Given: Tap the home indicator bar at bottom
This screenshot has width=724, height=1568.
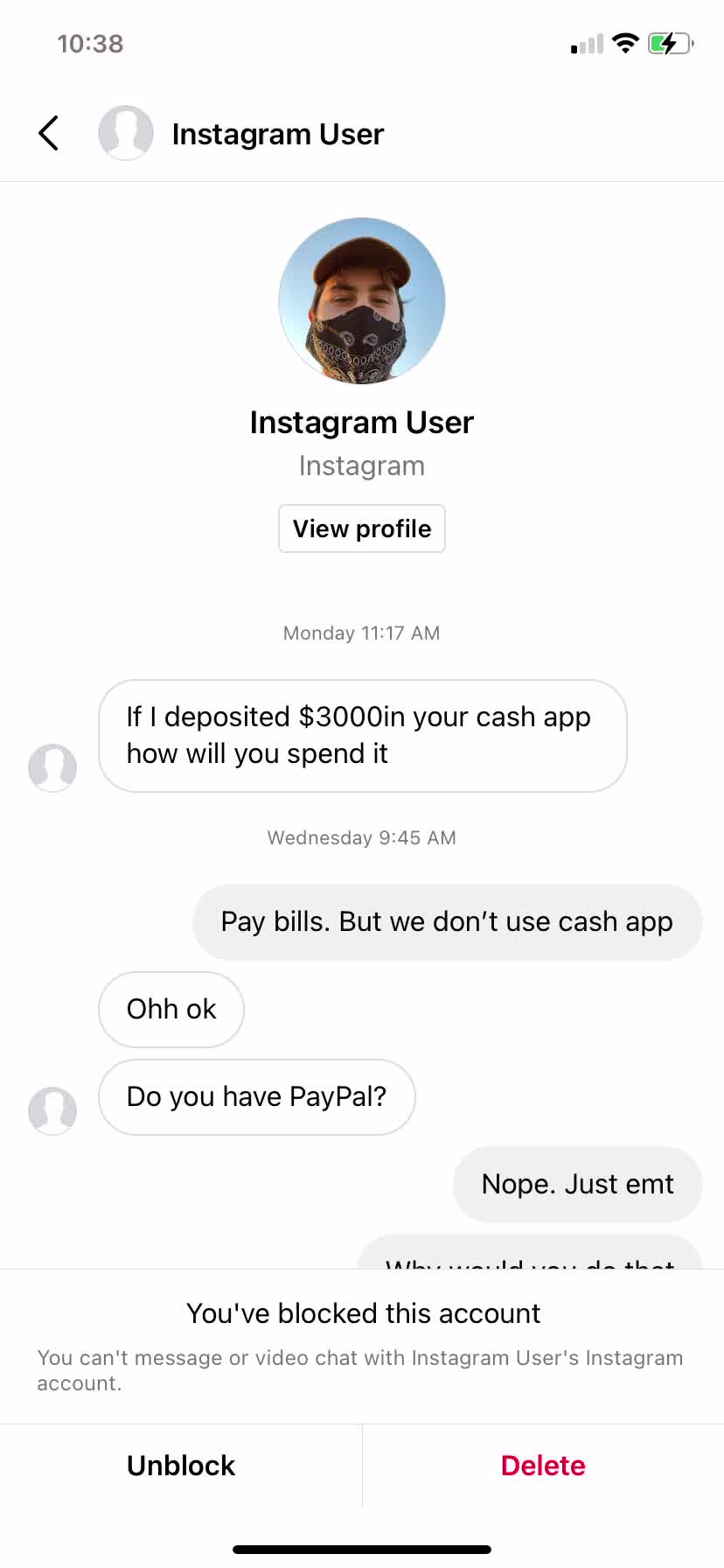Looking at the screenshot, I should [x=362, y=1550].
